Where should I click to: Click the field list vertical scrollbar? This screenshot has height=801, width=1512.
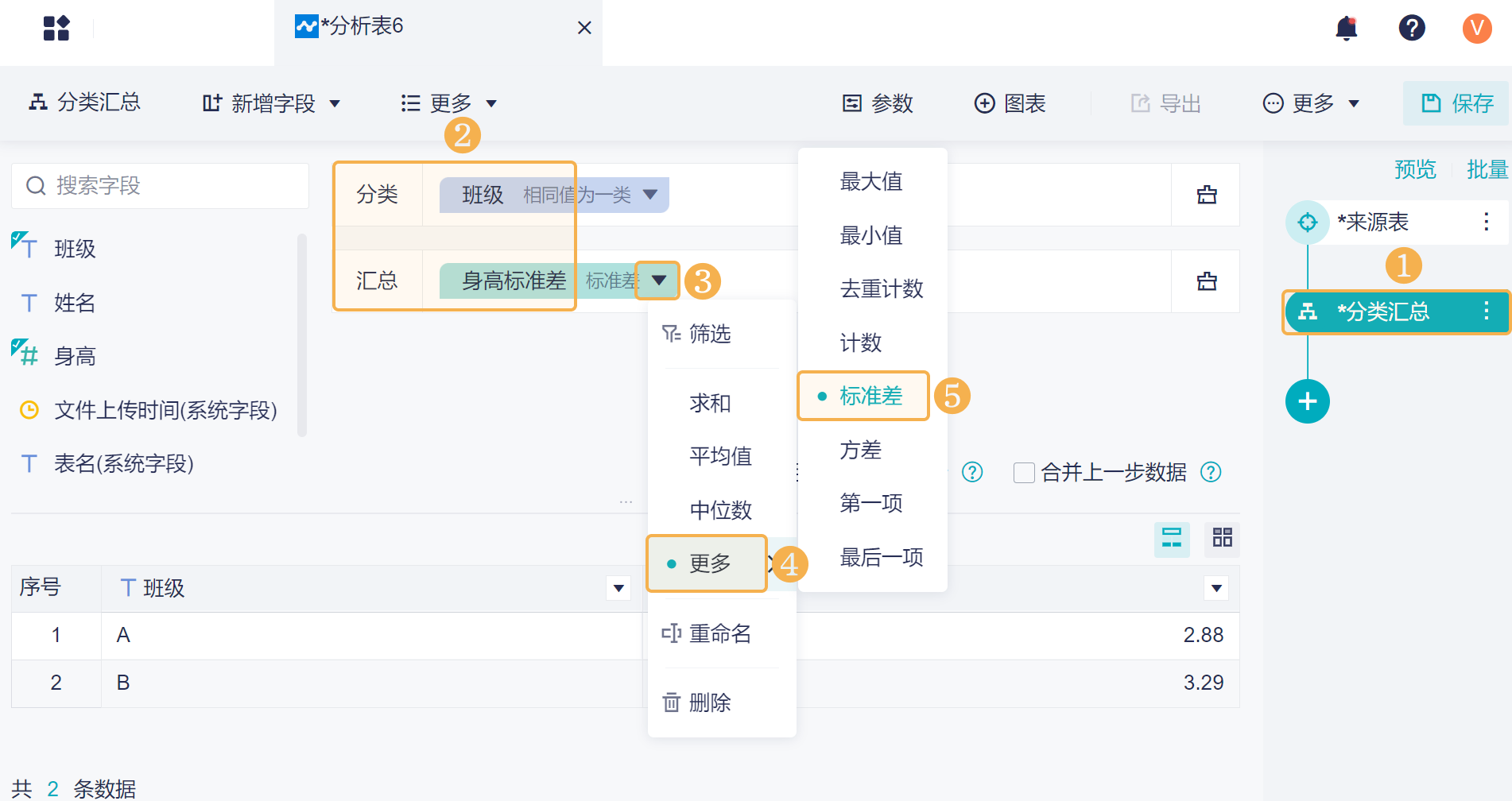pos(302,335)
